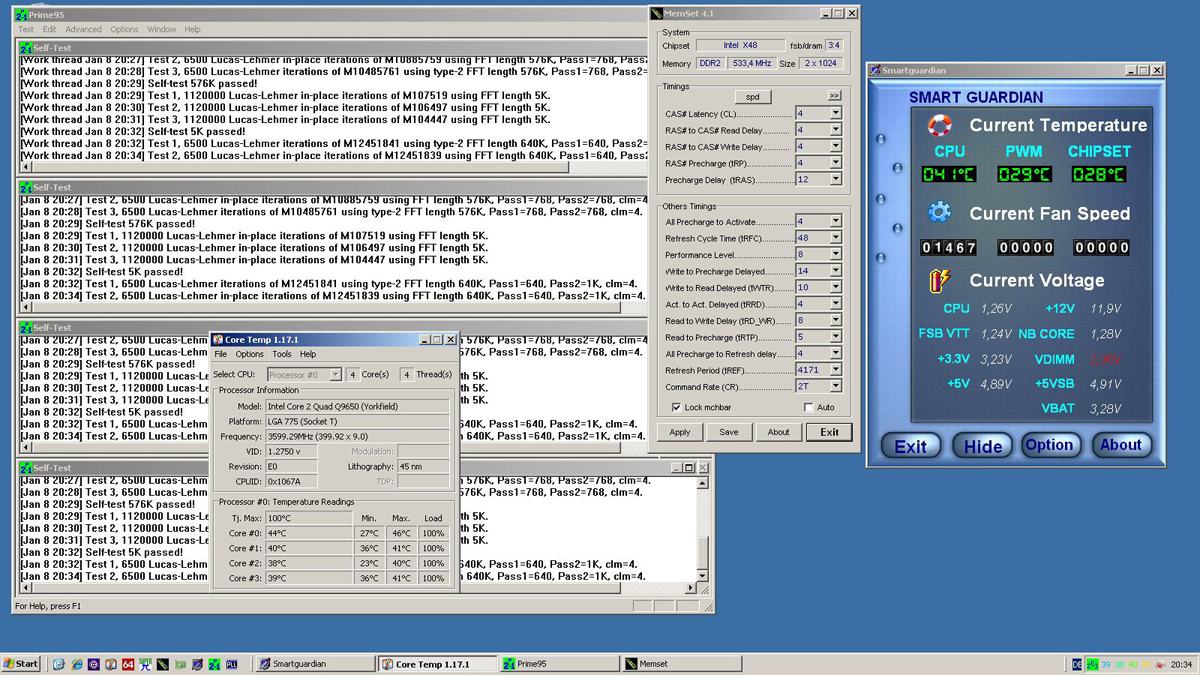Expand the Refresh Period (tREF) dropdown

pos(835,370)
